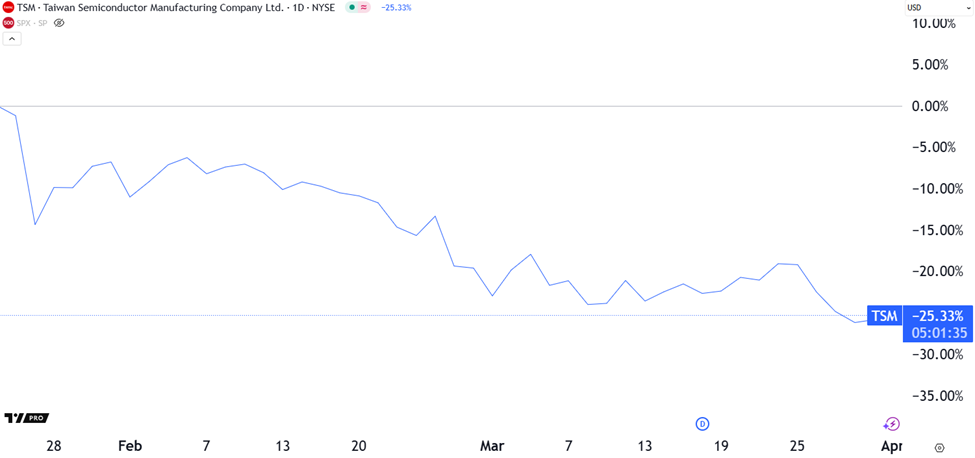Click the green market status dot

click(x=351, y=7)
